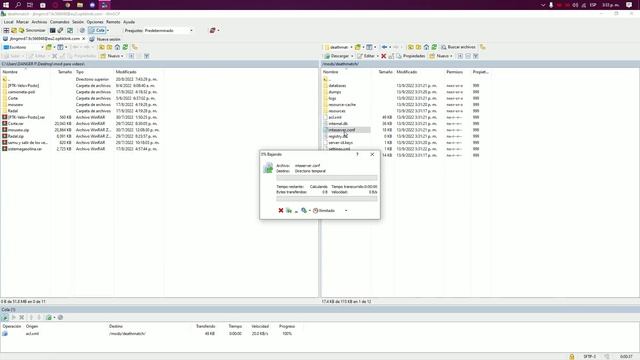Click the help question mark in download dialog
The image size is (640, 360).
click(x=358, y=154)
